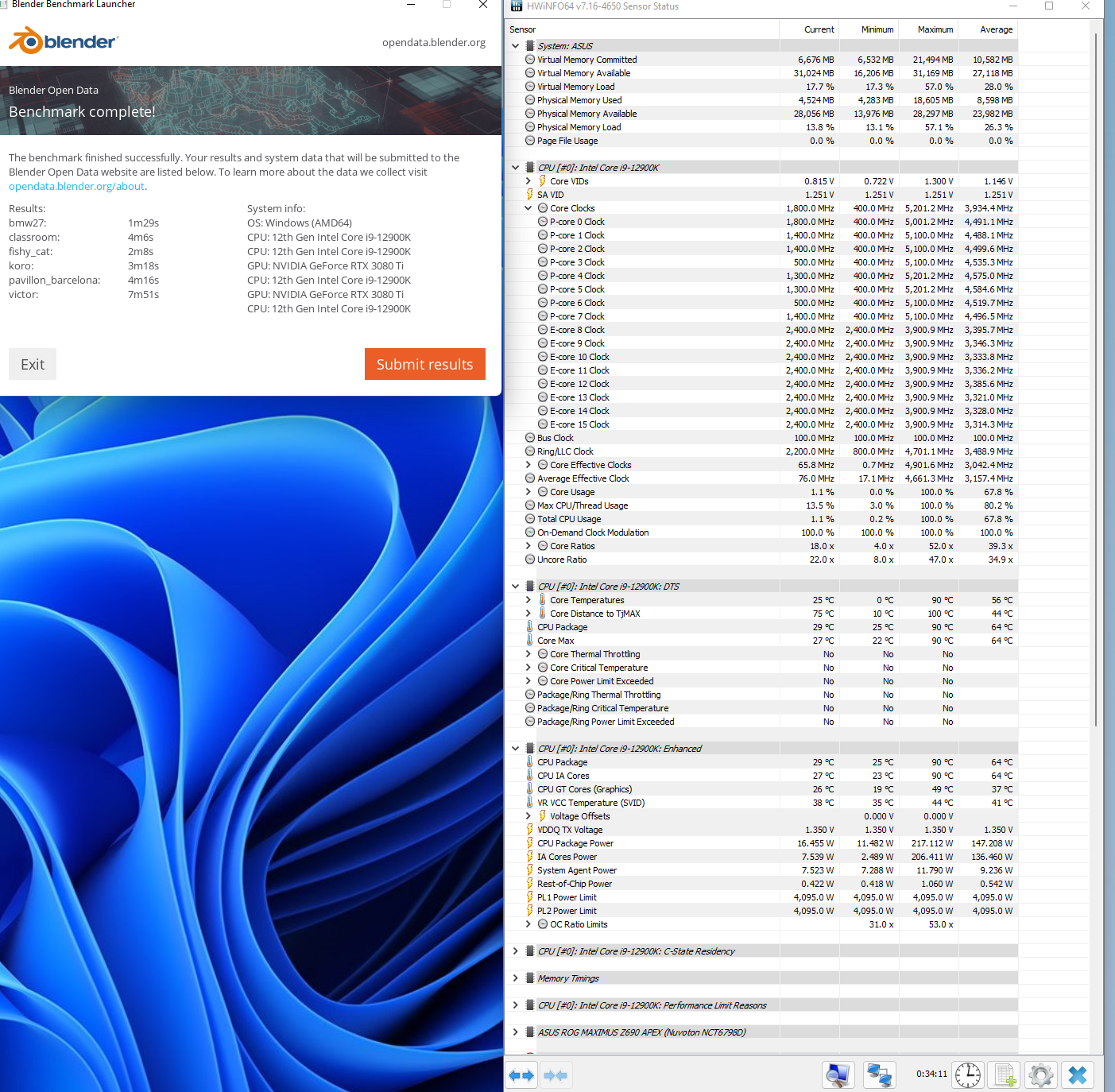Select the Physical Memory Used row
The image size is (1115, 1092).
(761, 100)
